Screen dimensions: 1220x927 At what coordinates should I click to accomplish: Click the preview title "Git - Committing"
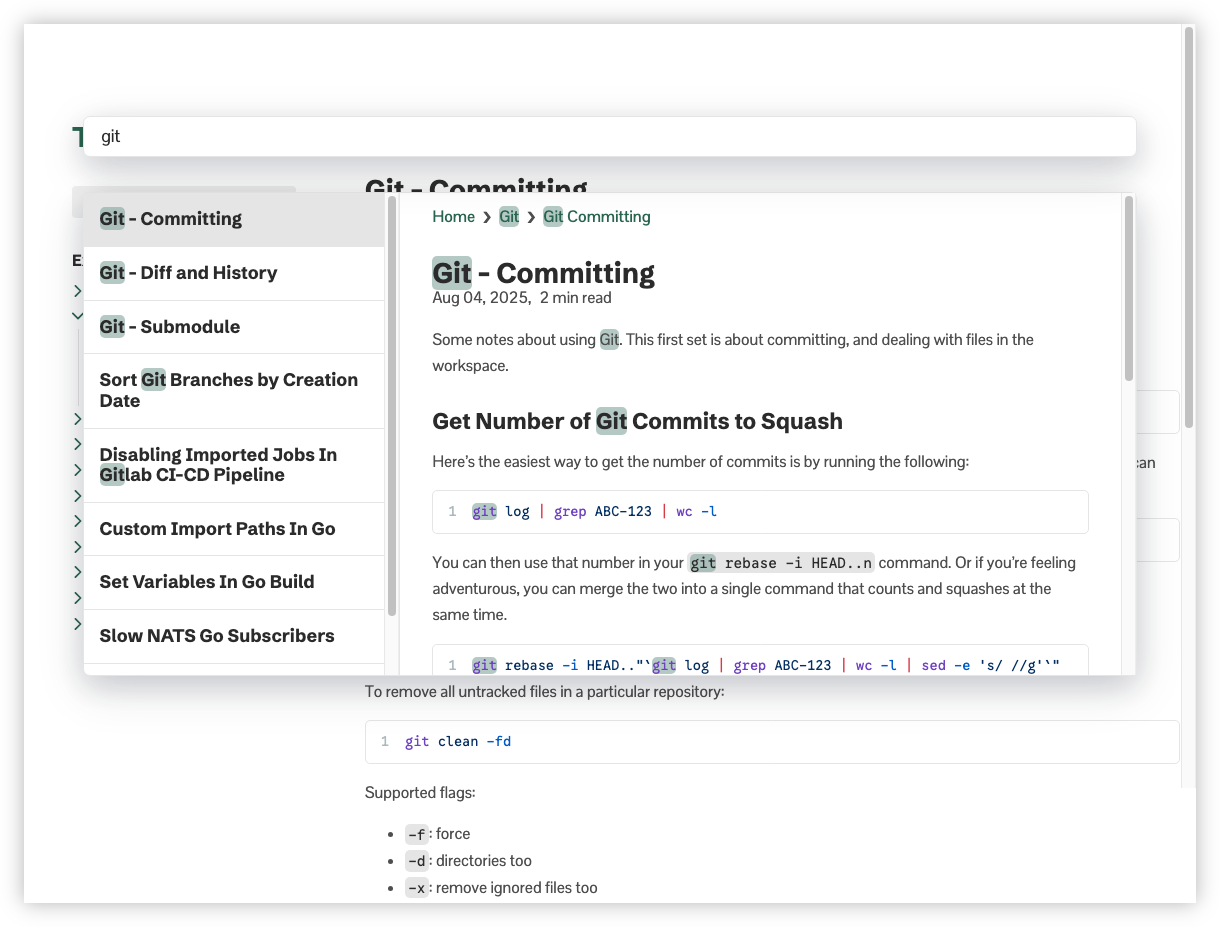pos(543,273)
